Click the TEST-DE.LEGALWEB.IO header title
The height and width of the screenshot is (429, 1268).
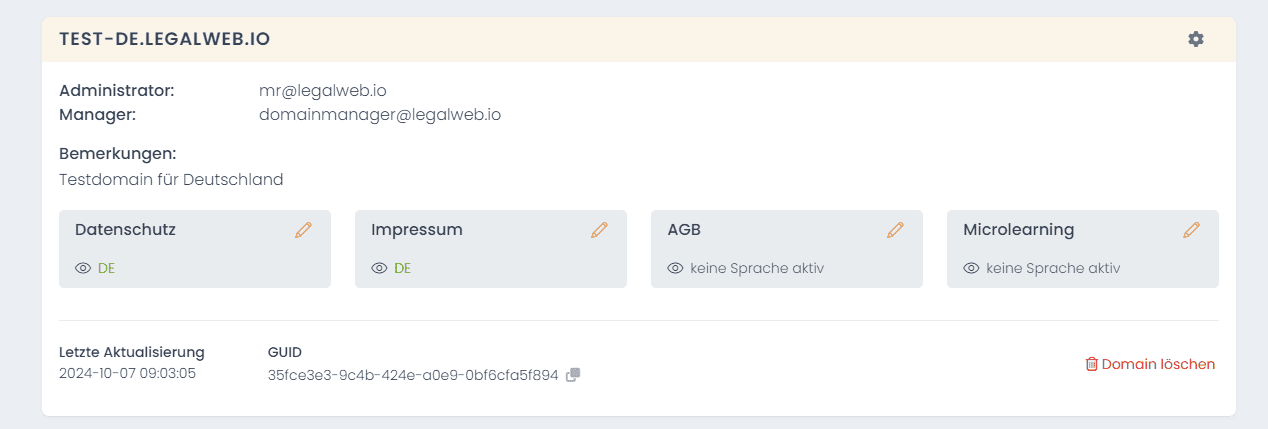[165, 39]
